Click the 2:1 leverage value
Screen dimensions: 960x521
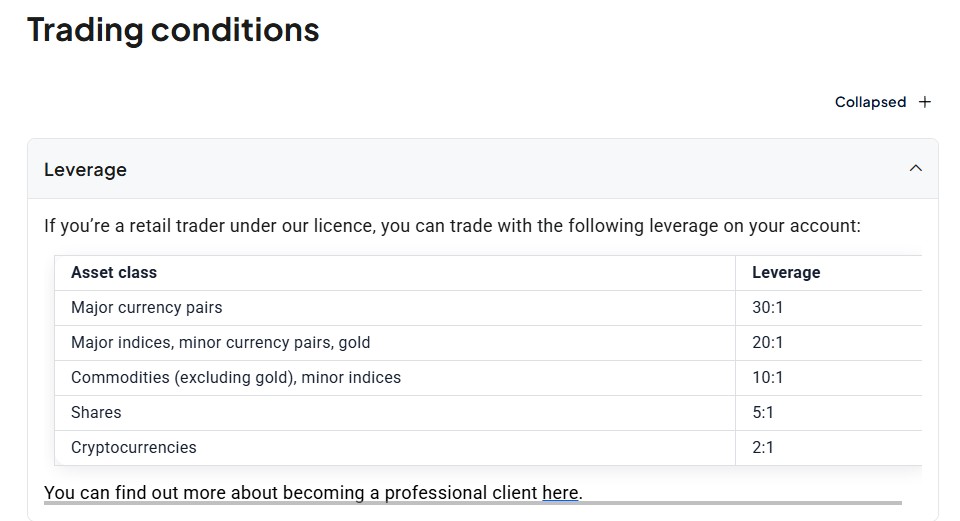pyautogui.click(x=763, y=447)
